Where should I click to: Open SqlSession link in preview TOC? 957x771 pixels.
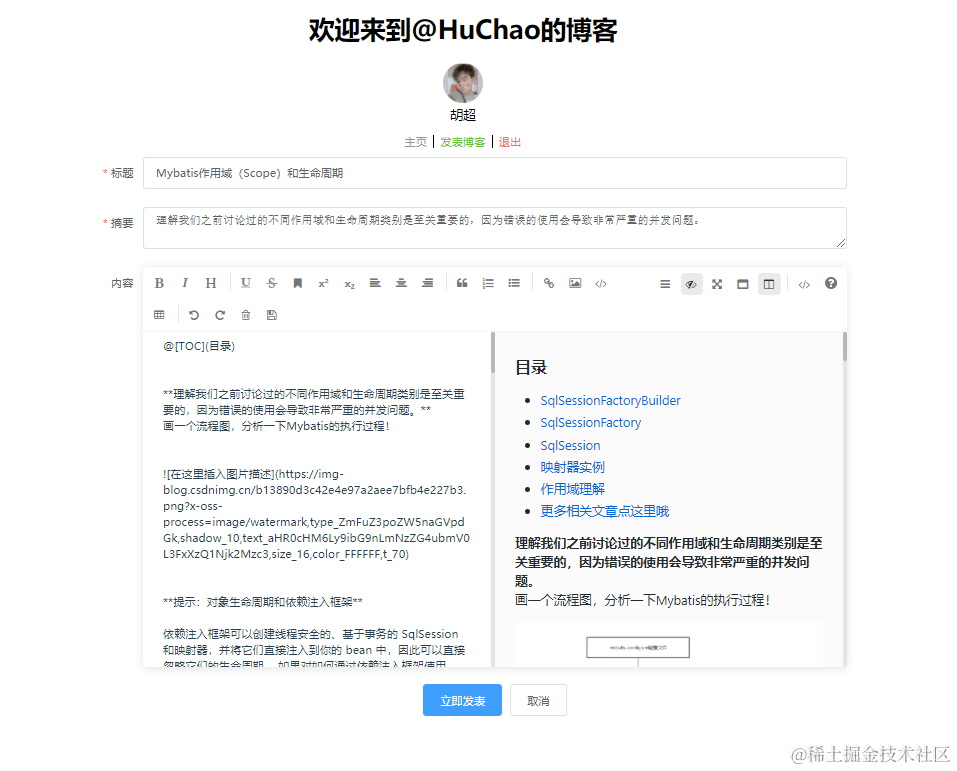pyautogui.click(x=570, y=446)
